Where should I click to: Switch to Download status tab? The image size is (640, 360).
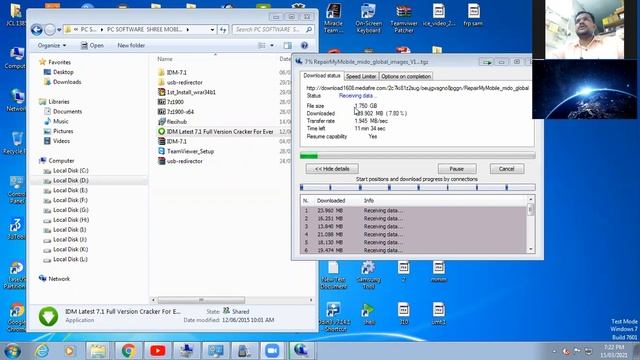point(322,76)
